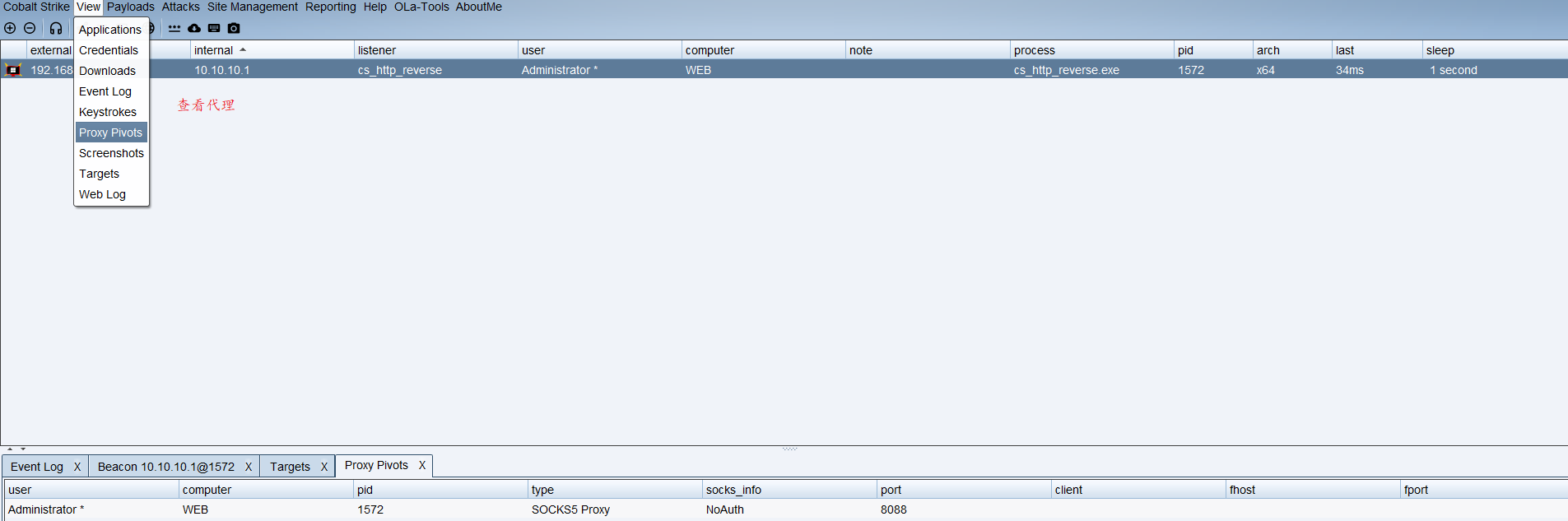Click the arch column header
The image size is (1568, 521).
point(1292,50)
